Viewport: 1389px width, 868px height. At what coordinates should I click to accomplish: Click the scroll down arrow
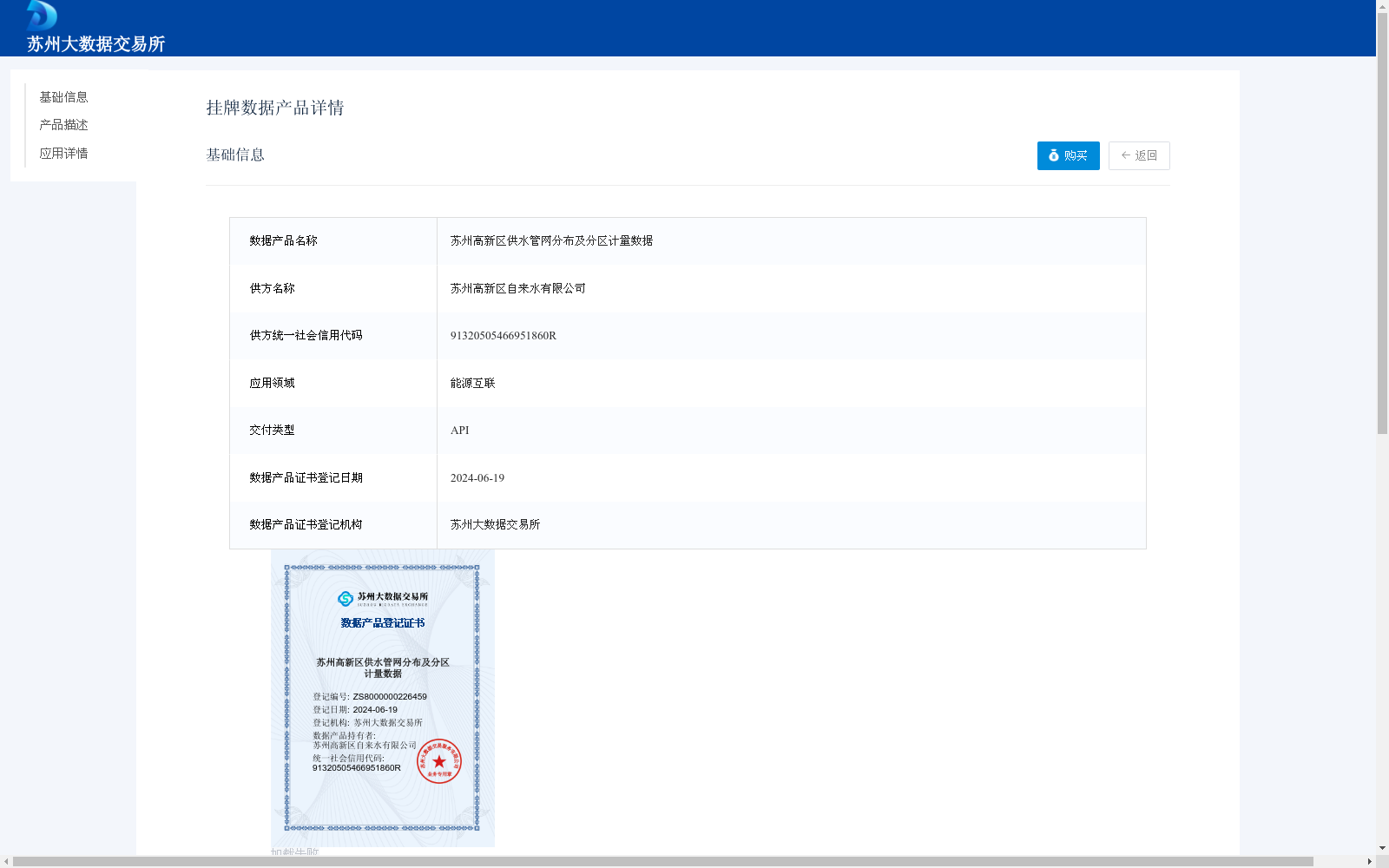click(x=1382, y=848)
